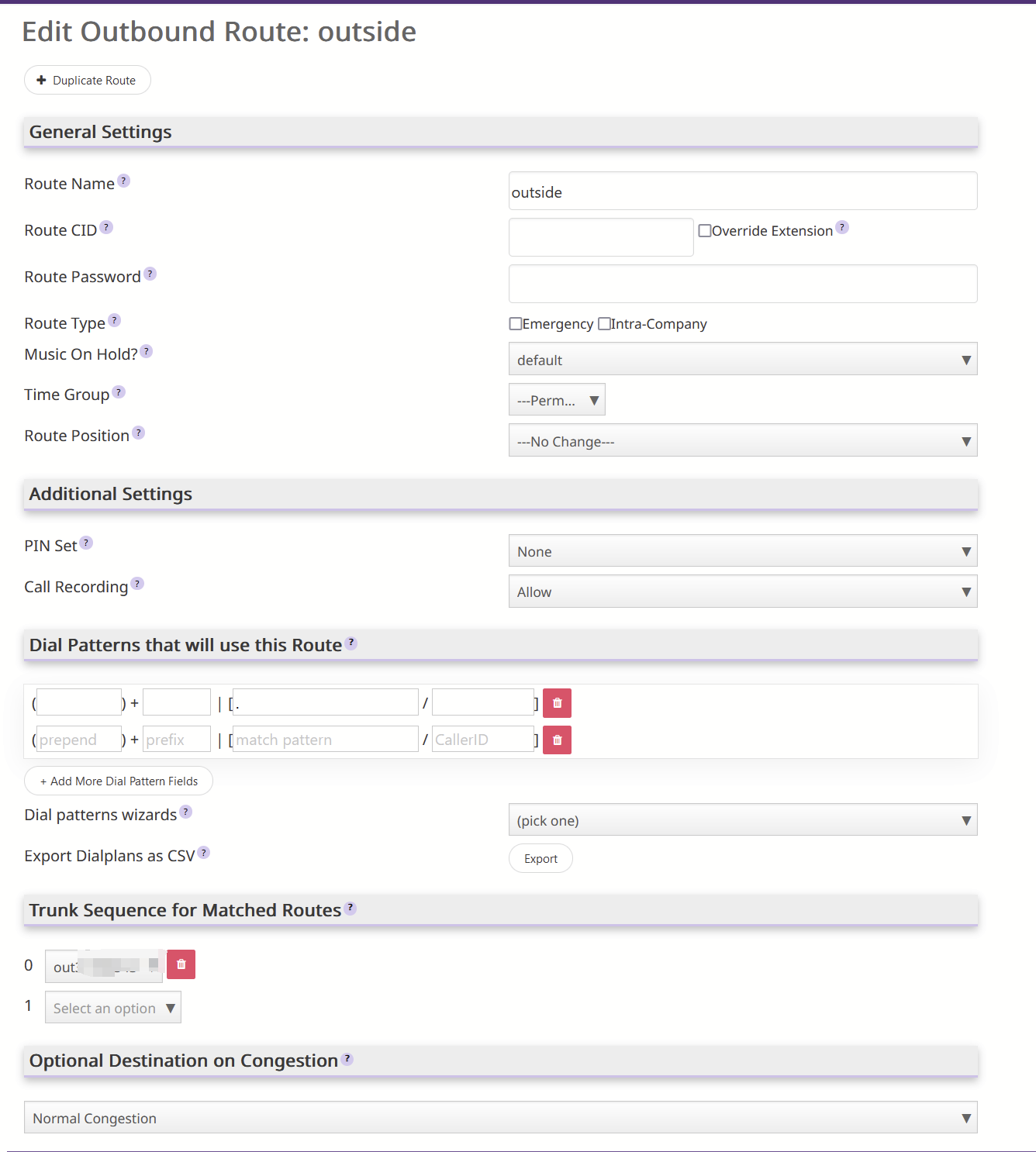Open the Music On Hold dropdown
The height and width of the screenshot is (1152, 1036).
point(743,359)
